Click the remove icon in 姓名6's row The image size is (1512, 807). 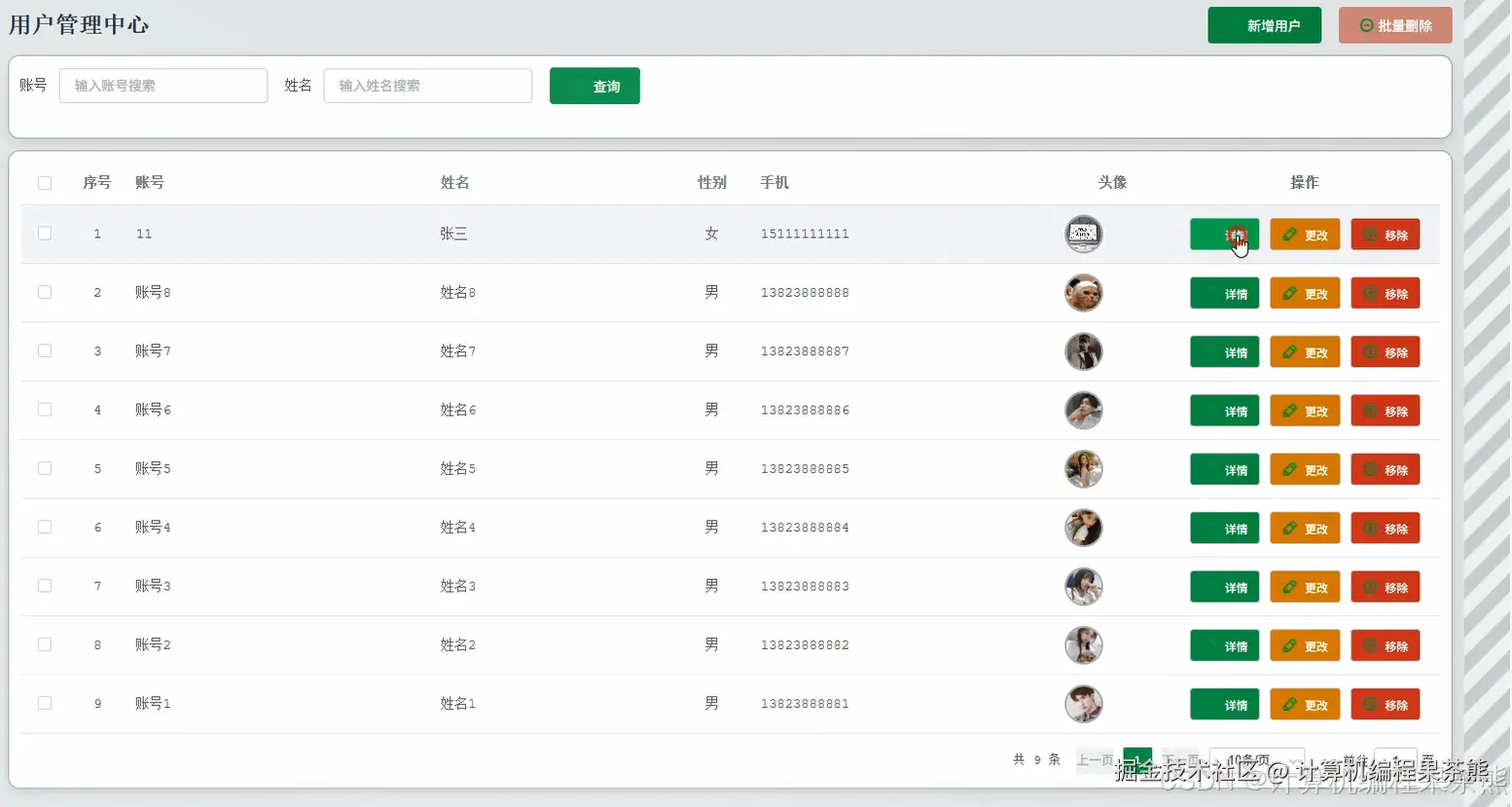(1372, 410)
